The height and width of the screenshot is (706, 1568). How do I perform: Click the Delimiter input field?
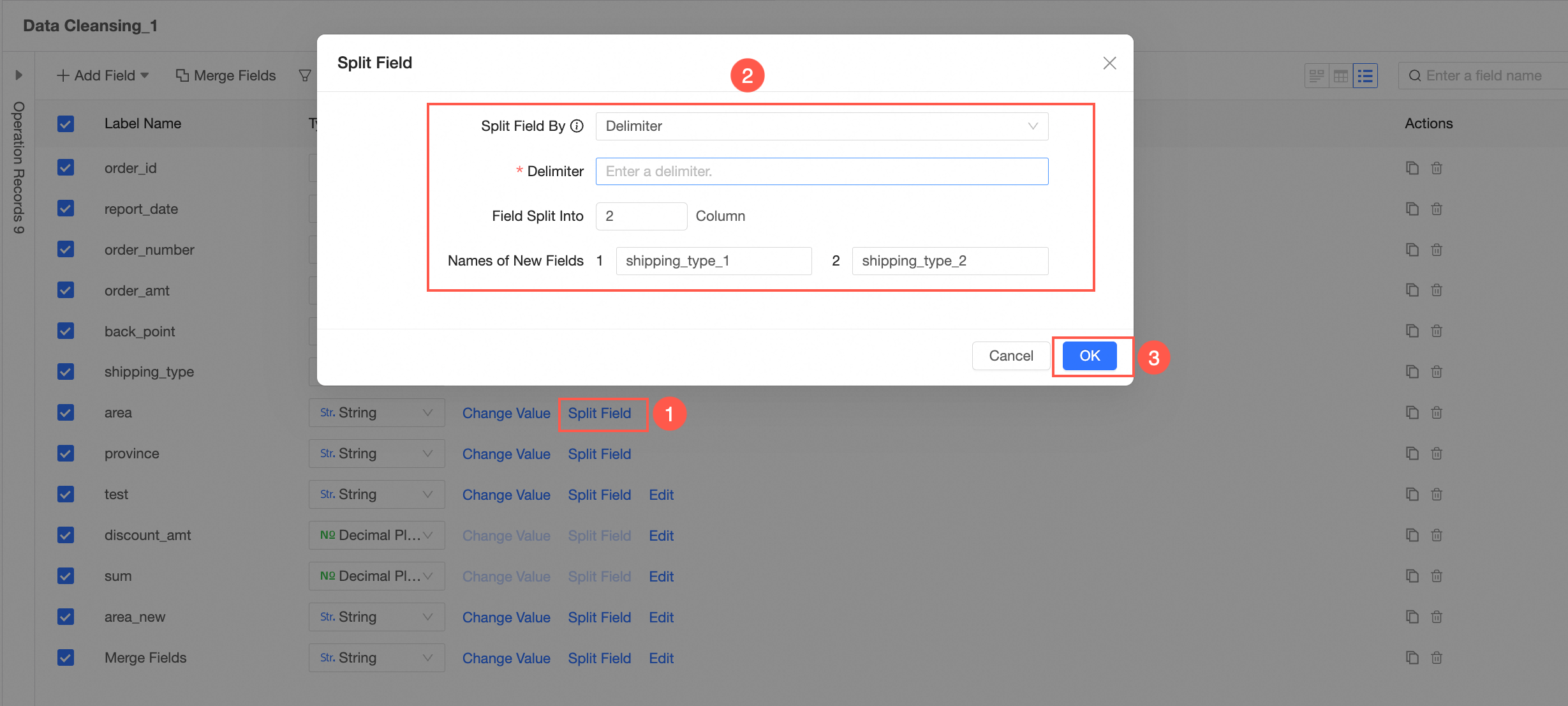[x=822, y=171]
